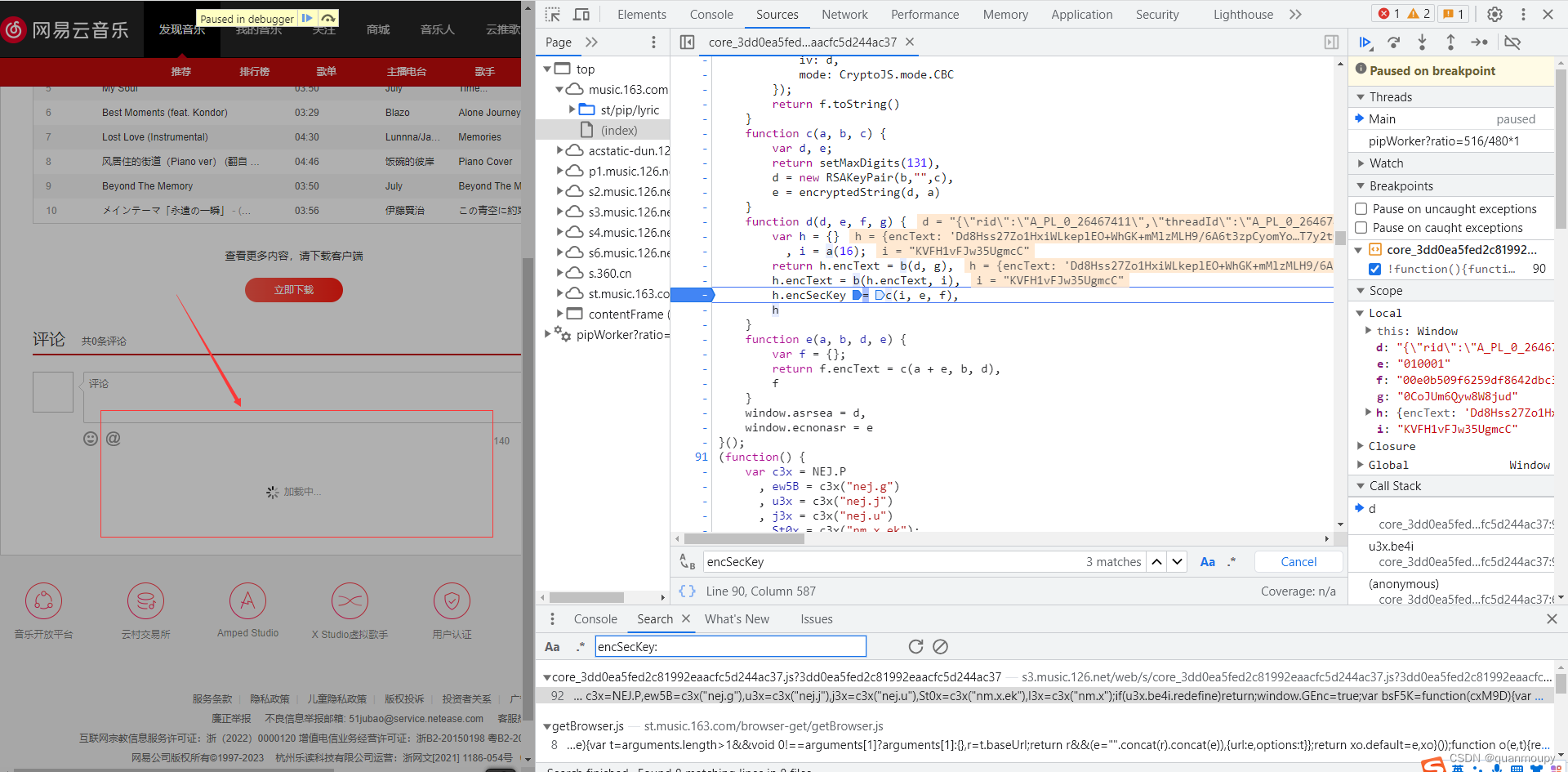Screen dimensions: 1568x772
Task: Toggle the debugger sidebar icon
Action: tap(1331, 42)
